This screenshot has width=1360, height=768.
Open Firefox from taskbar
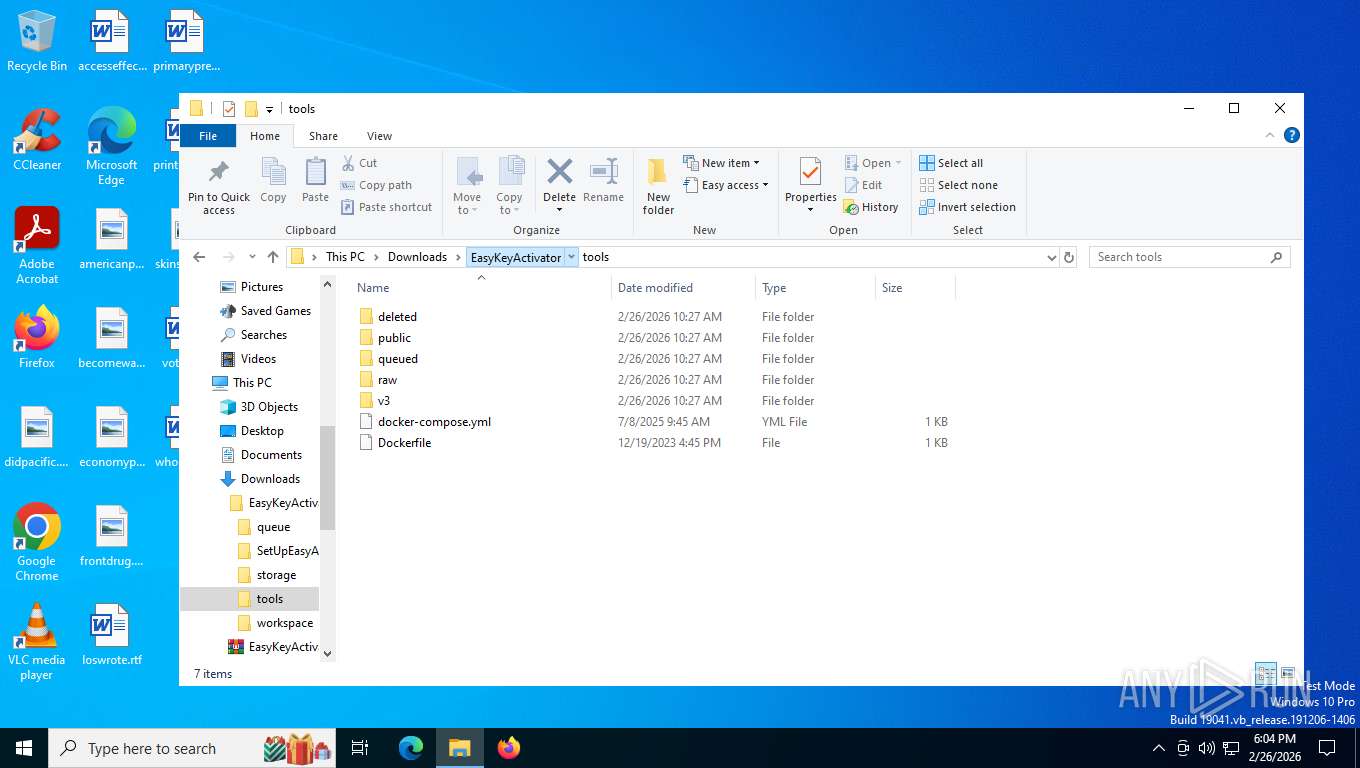pyautogui.click(x=509, y=748)
